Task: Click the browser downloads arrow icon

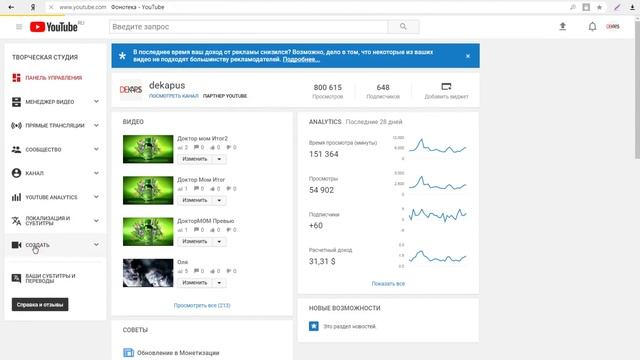Action: pyautogui.click(x=632, y=7)
